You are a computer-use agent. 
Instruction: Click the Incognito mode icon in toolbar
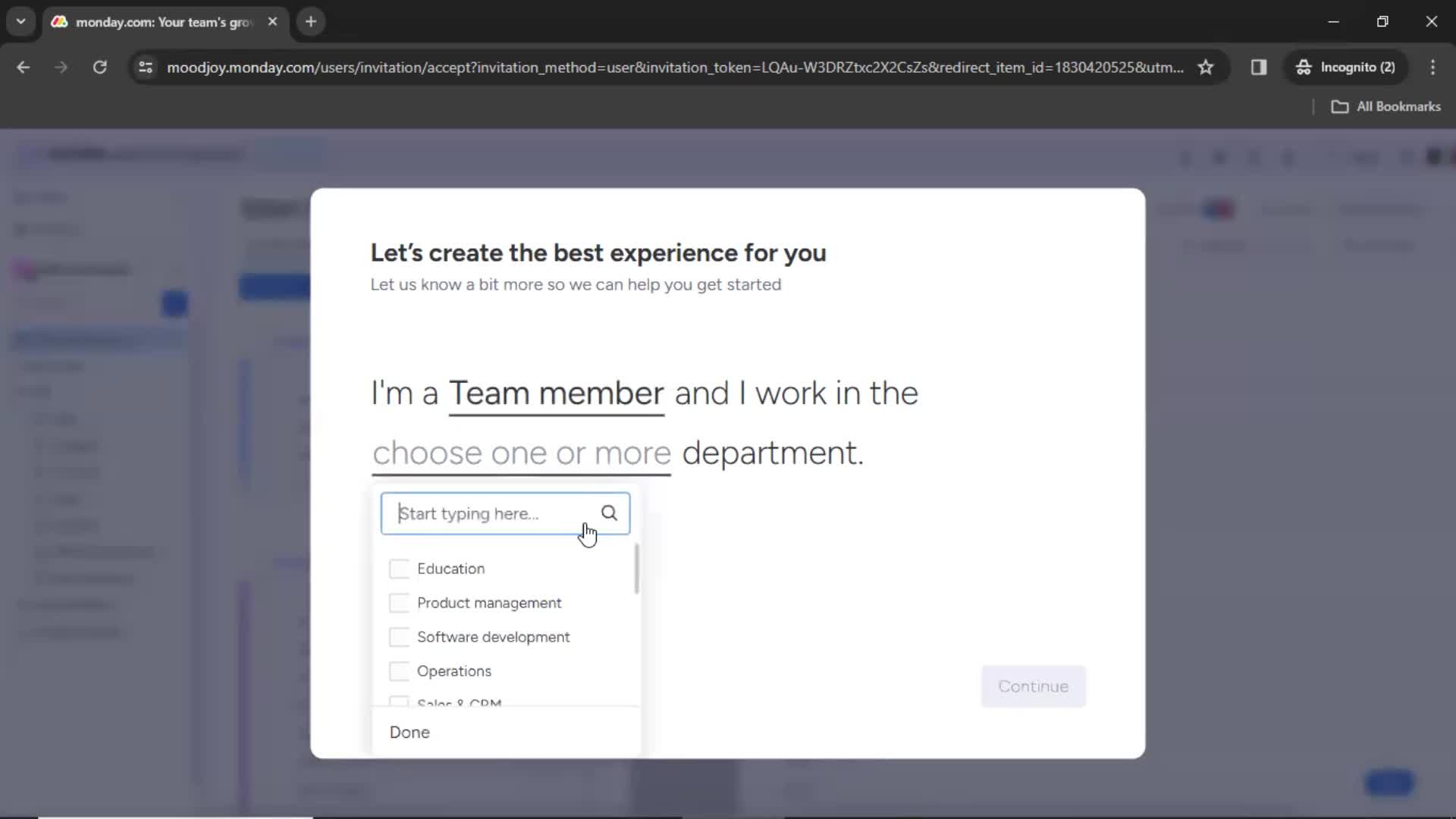coord(1303,67)
